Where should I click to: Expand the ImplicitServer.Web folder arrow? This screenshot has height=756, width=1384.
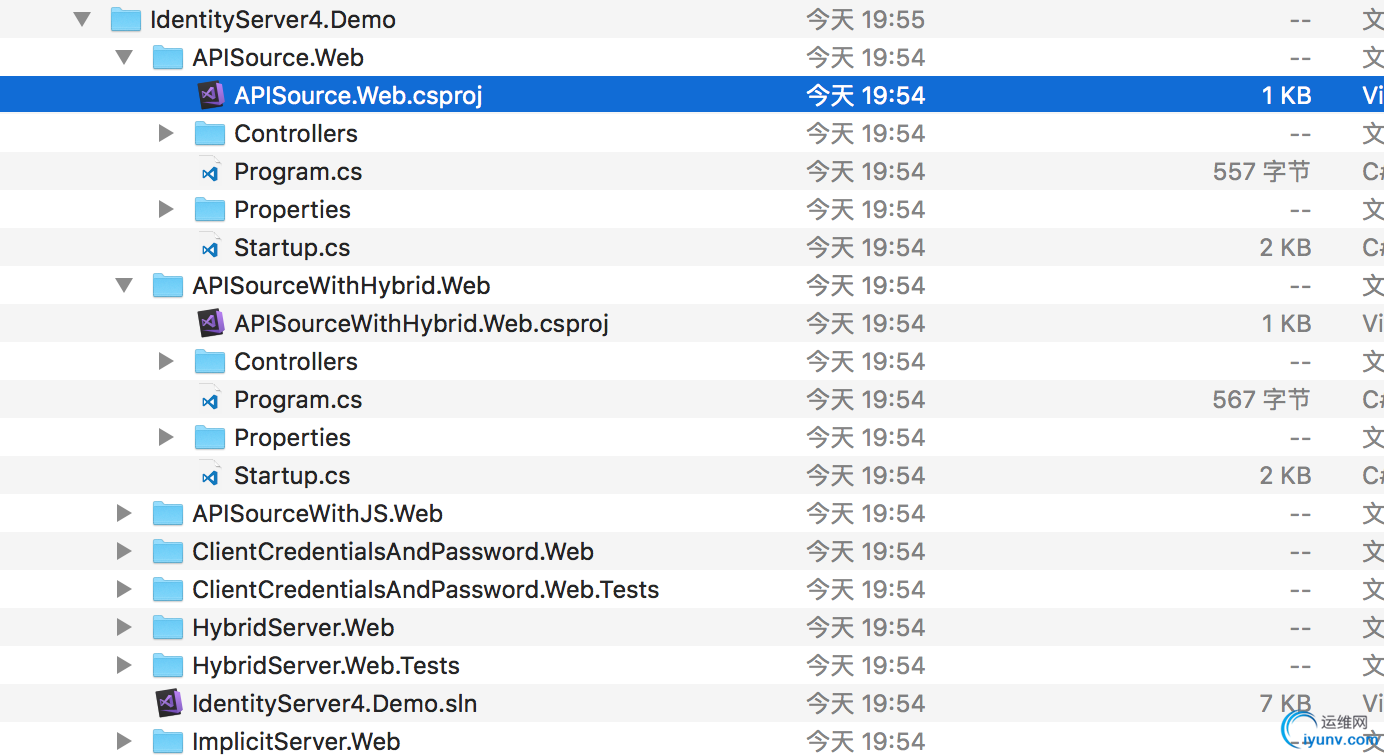[124, 741]
